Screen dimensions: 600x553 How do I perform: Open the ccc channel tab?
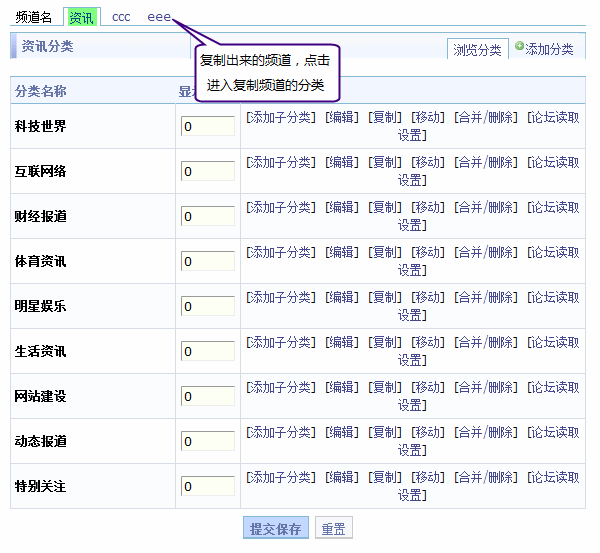121,17
